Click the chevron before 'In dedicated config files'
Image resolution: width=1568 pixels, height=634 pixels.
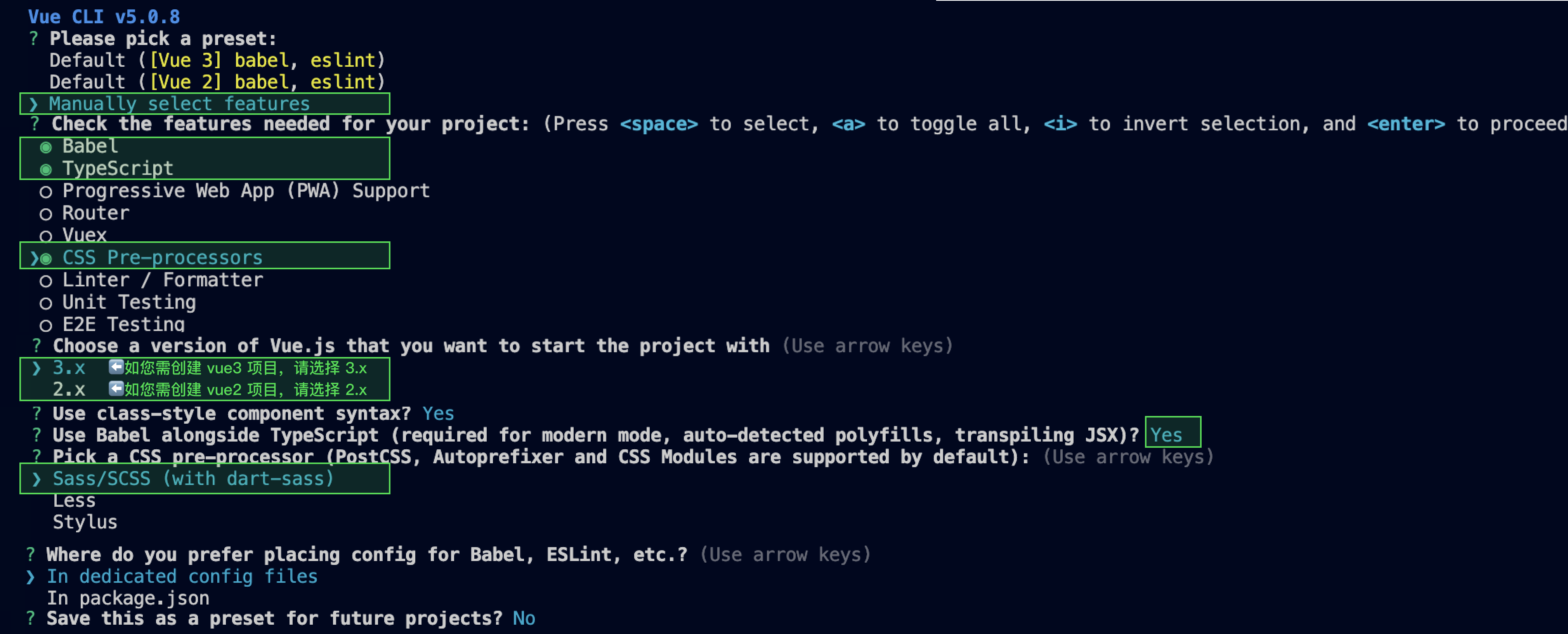click(30, 577)
